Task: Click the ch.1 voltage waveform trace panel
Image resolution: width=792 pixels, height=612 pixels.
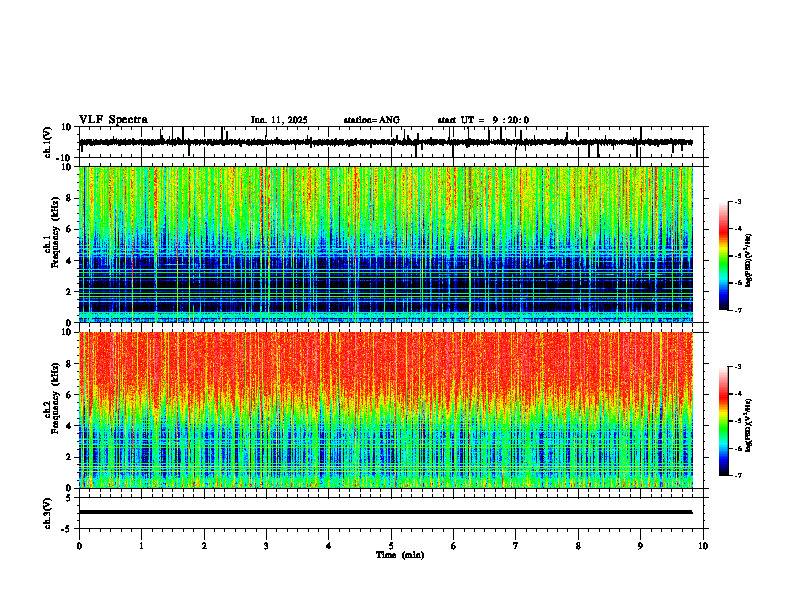Action: (393, 142)
